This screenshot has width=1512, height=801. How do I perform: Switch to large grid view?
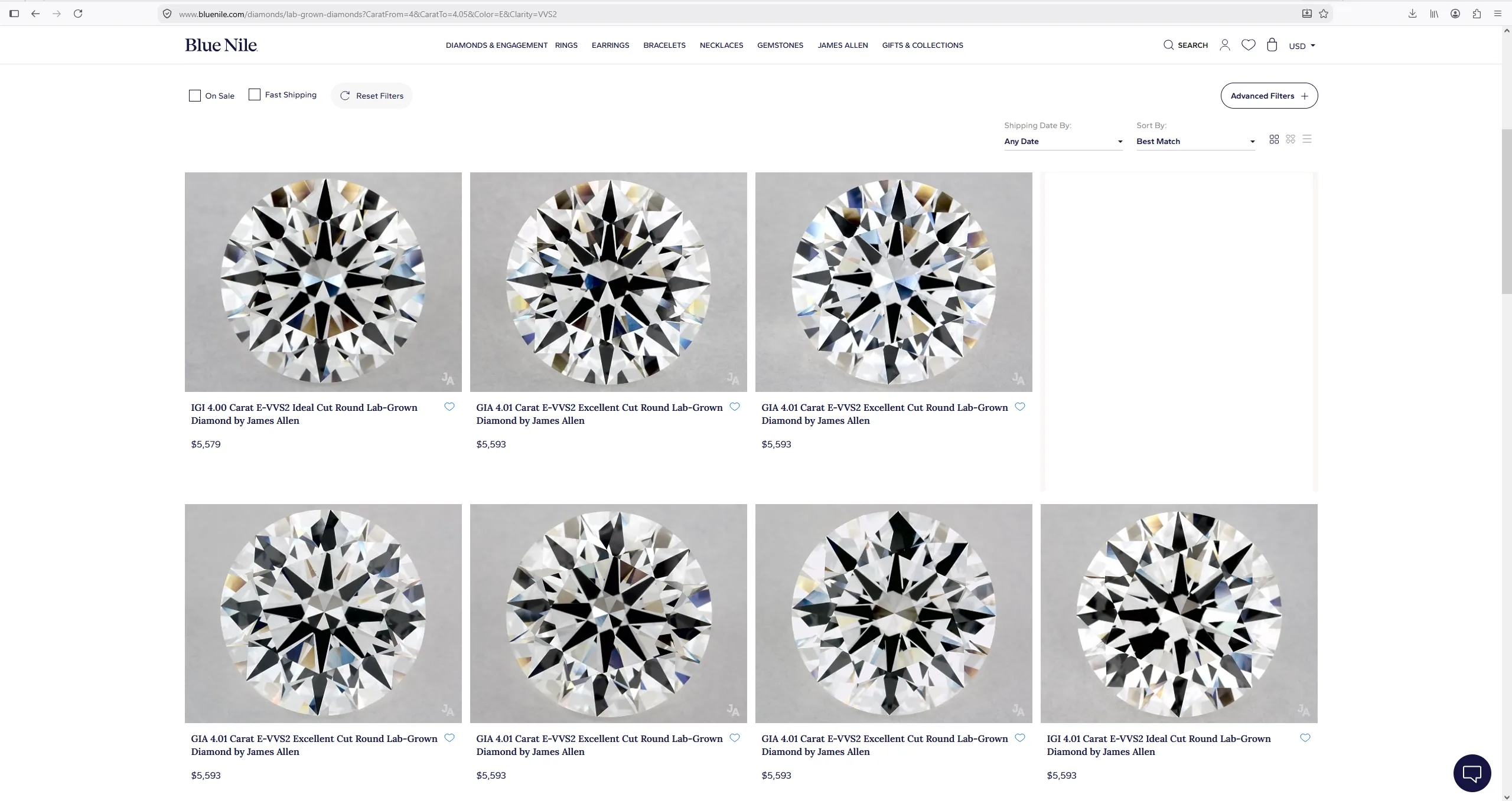[x=1274, y=139]
